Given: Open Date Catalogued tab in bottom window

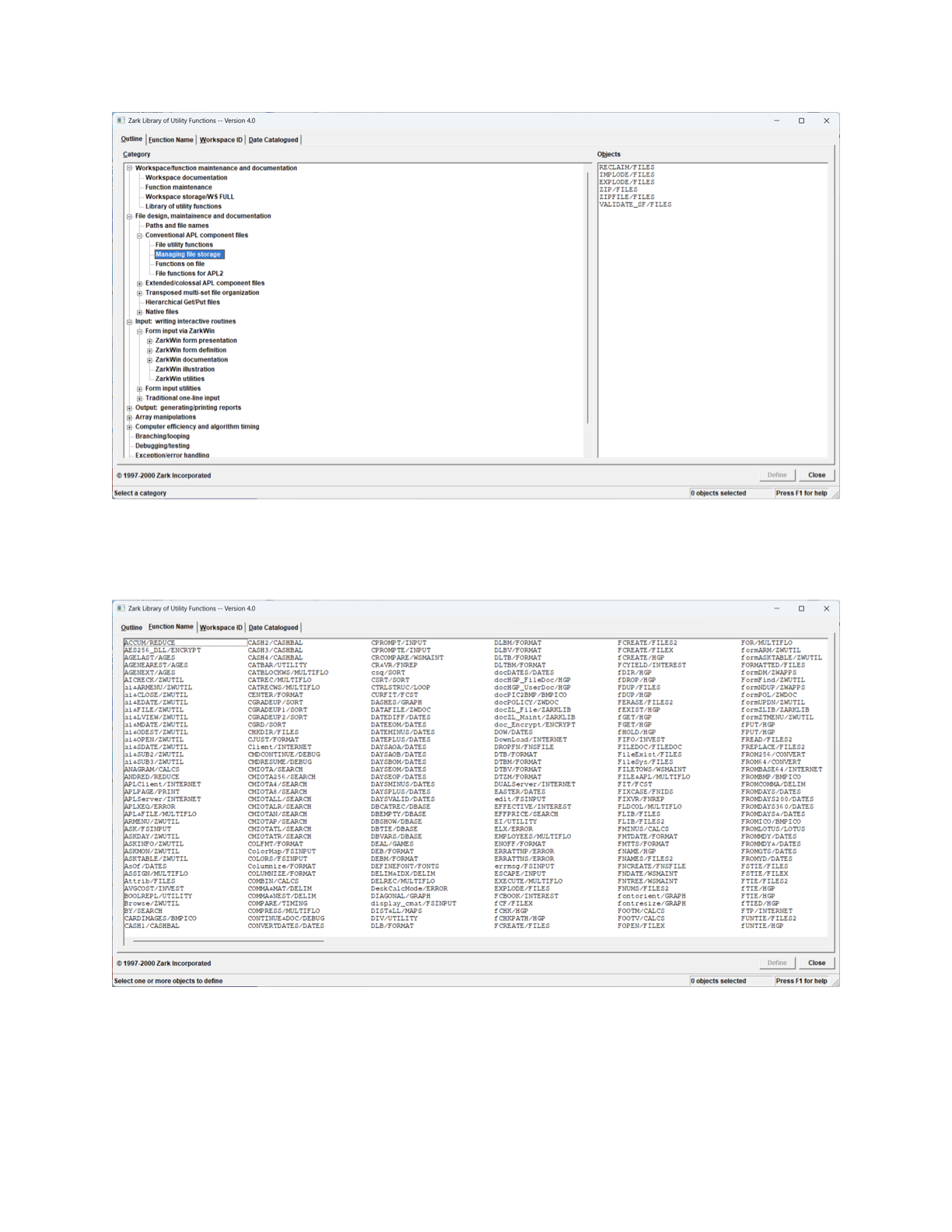Looking at the screenshot, I should (x=273, y=628).
